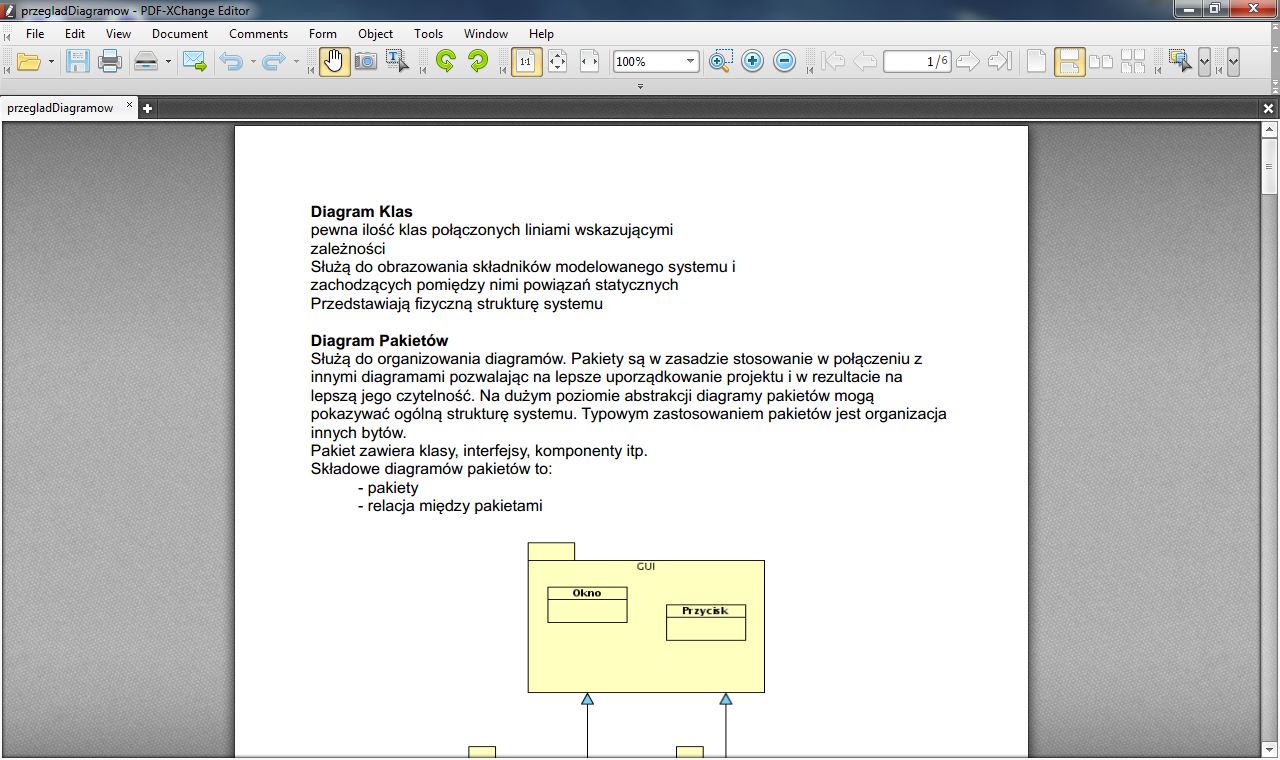Activate the Select Text tool
1280x760 pixels.
point(398,62)
